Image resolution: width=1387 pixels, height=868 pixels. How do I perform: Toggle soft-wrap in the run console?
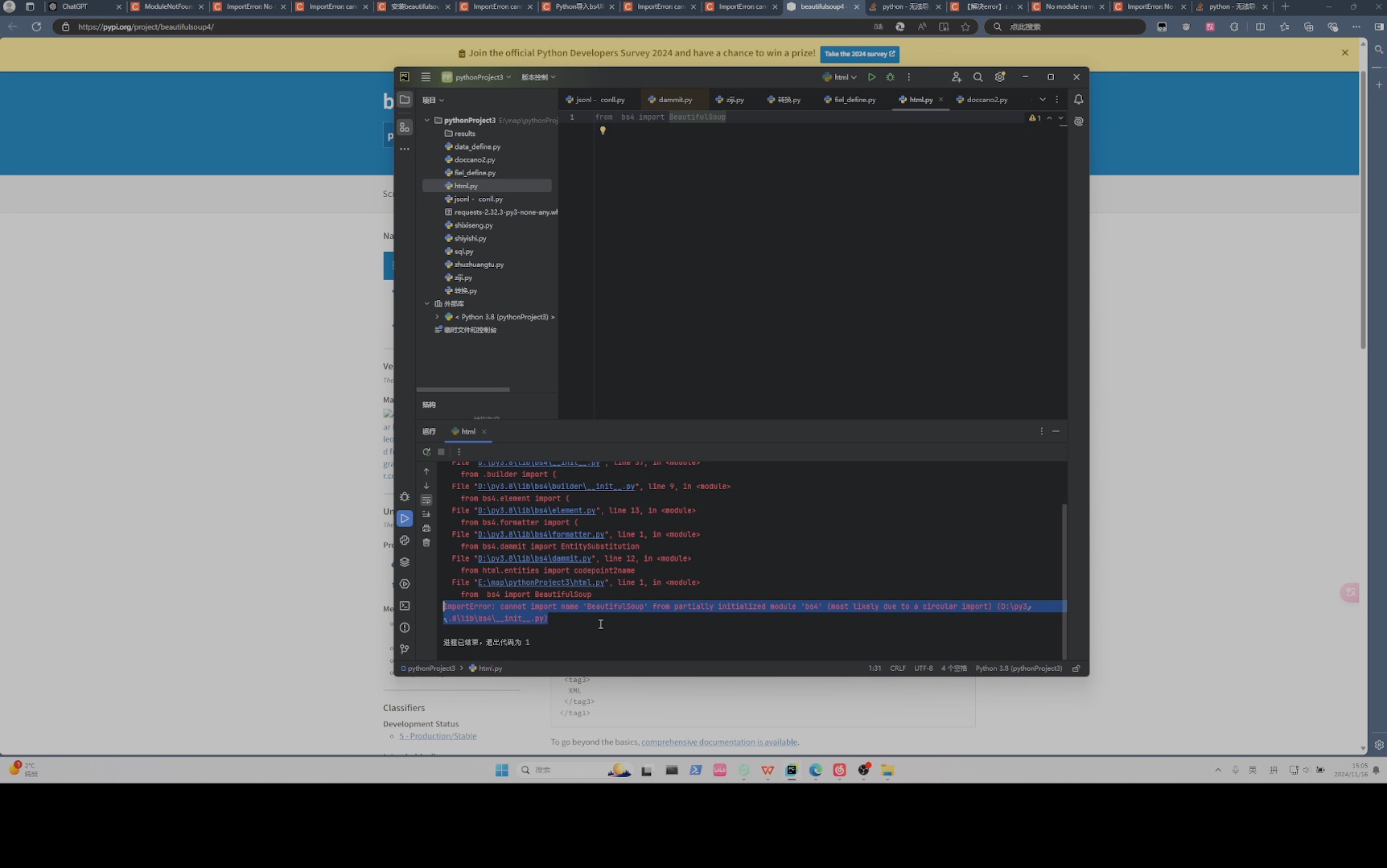(x=426, y=500)
